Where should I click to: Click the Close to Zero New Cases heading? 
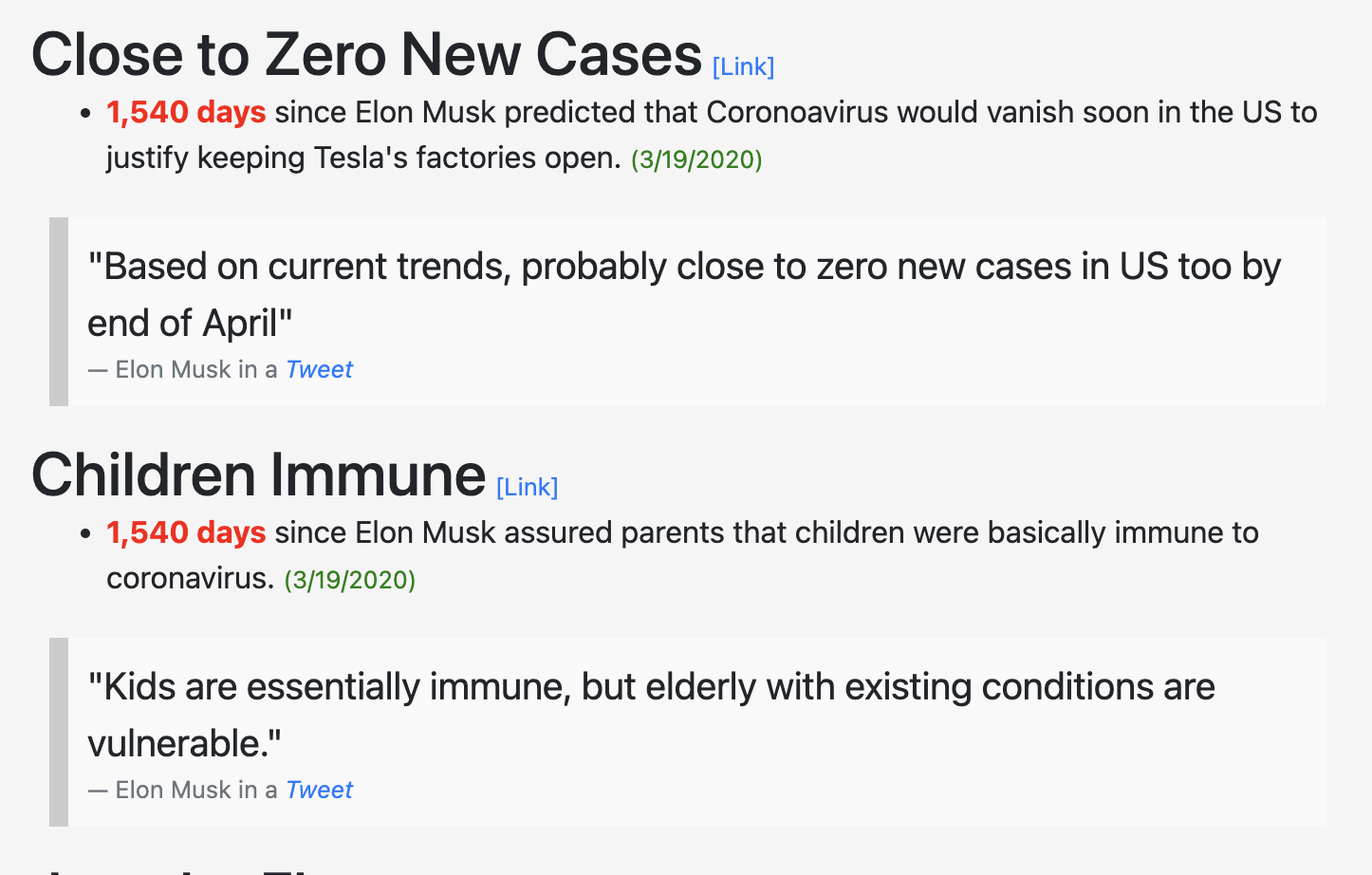(x=366, y=54)
